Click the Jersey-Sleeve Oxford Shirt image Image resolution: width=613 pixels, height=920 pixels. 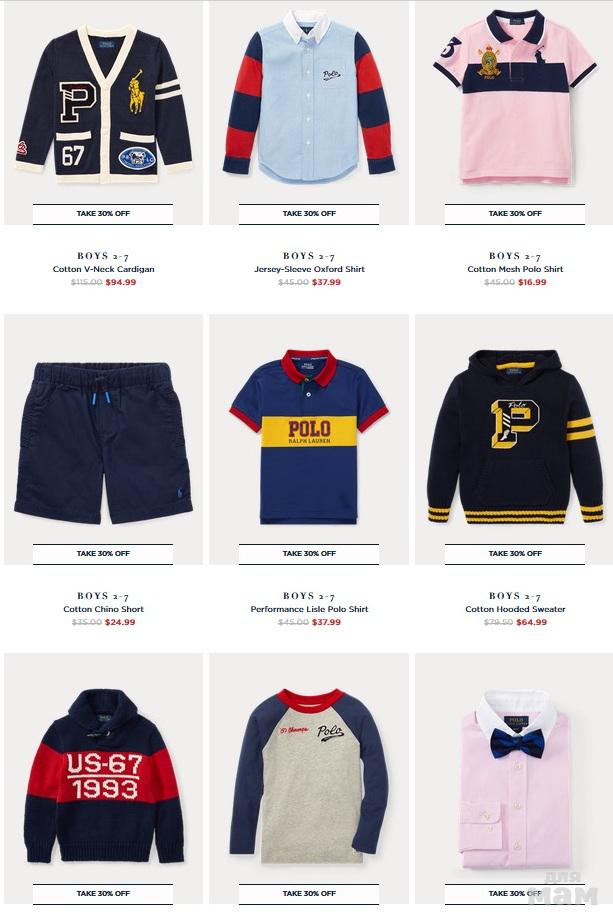(x=309, y=97)
